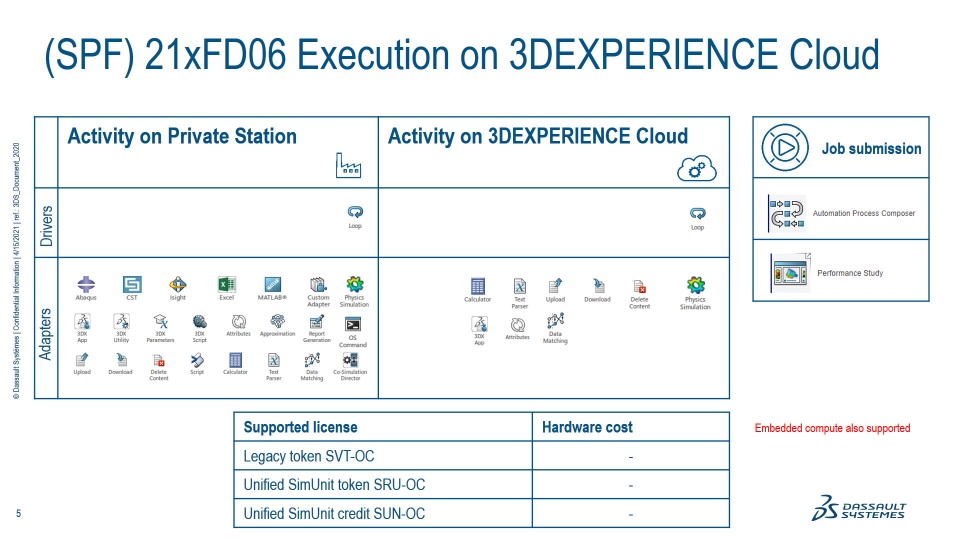Select the 'Unified SimUnit credit SUN-OC' row

(481, 514)
